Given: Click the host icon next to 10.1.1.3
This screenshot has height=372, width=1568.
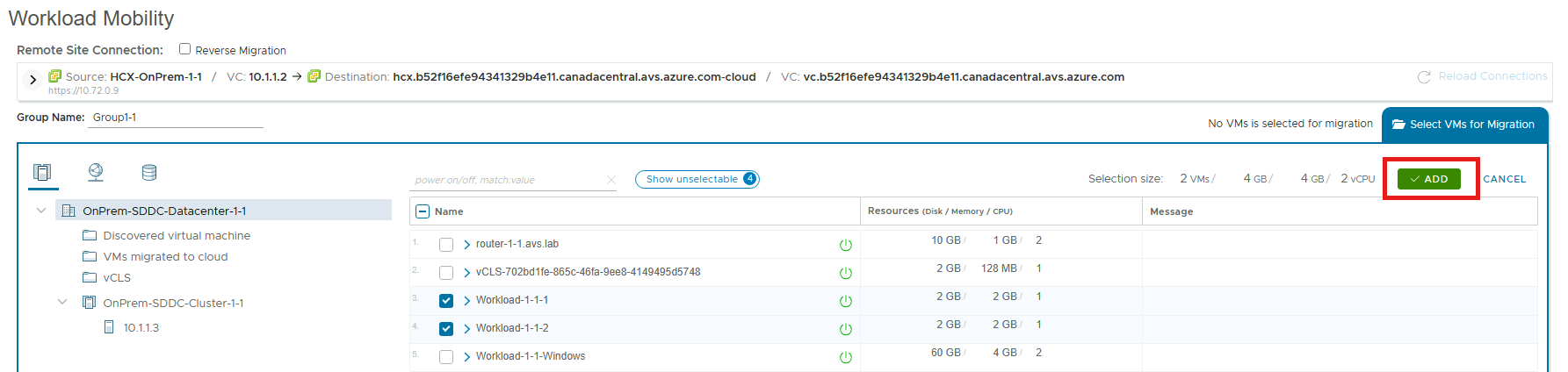Looking at the screenshot, I should point(109,326).
